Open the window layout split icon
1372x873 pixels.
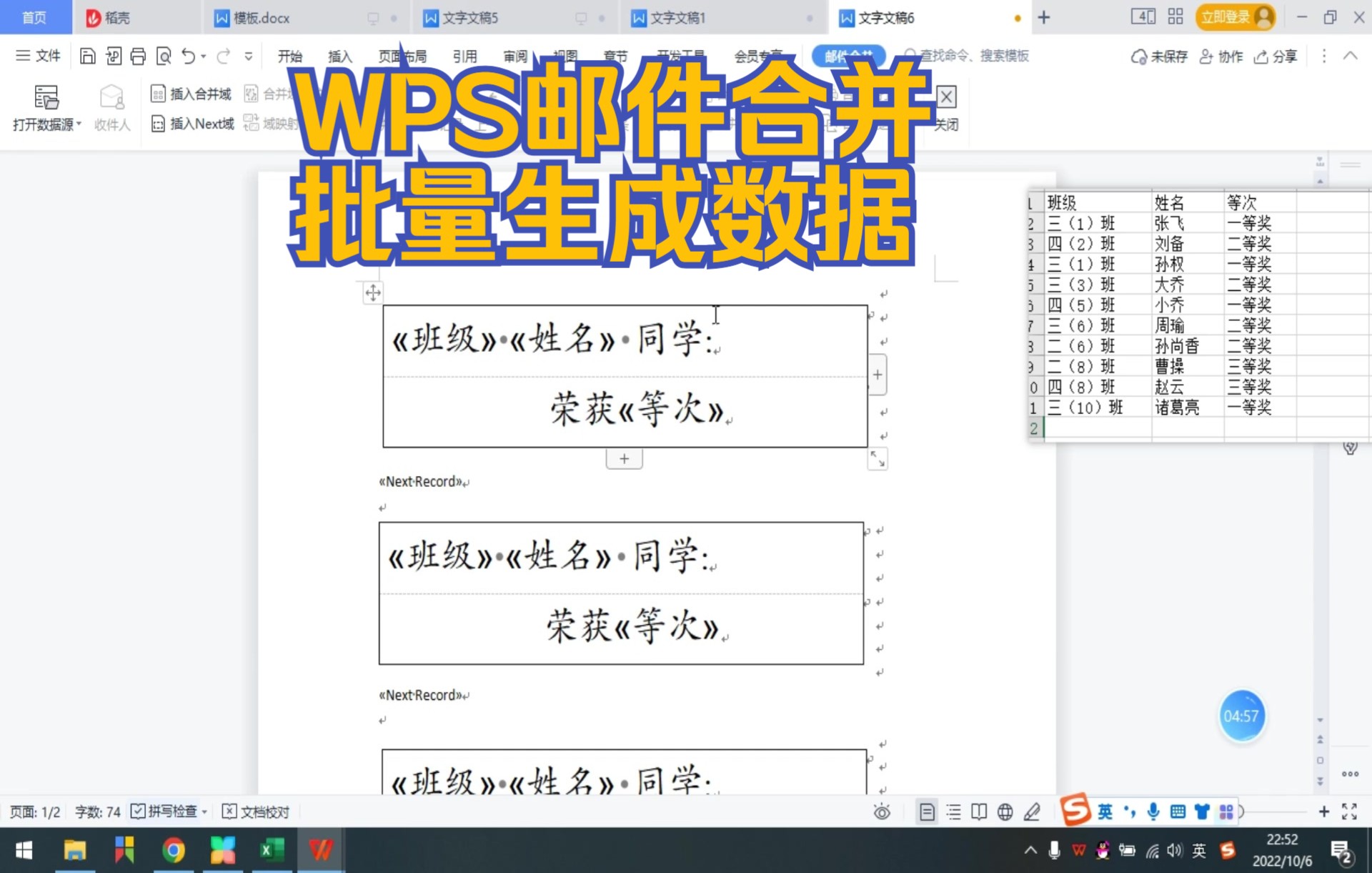pyautogui.click(x=1143, y=17)
